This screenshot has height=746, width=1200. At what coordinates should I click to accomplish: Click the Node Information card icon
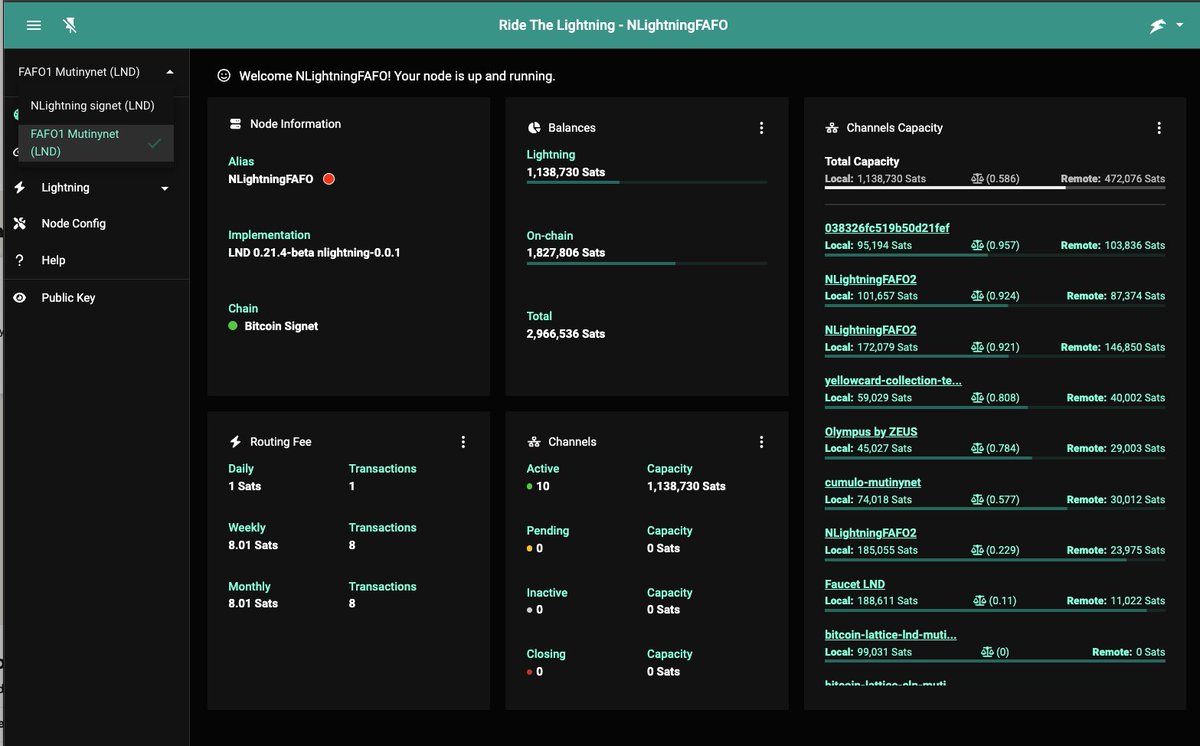pyautogui.click(x=236, y=124)
